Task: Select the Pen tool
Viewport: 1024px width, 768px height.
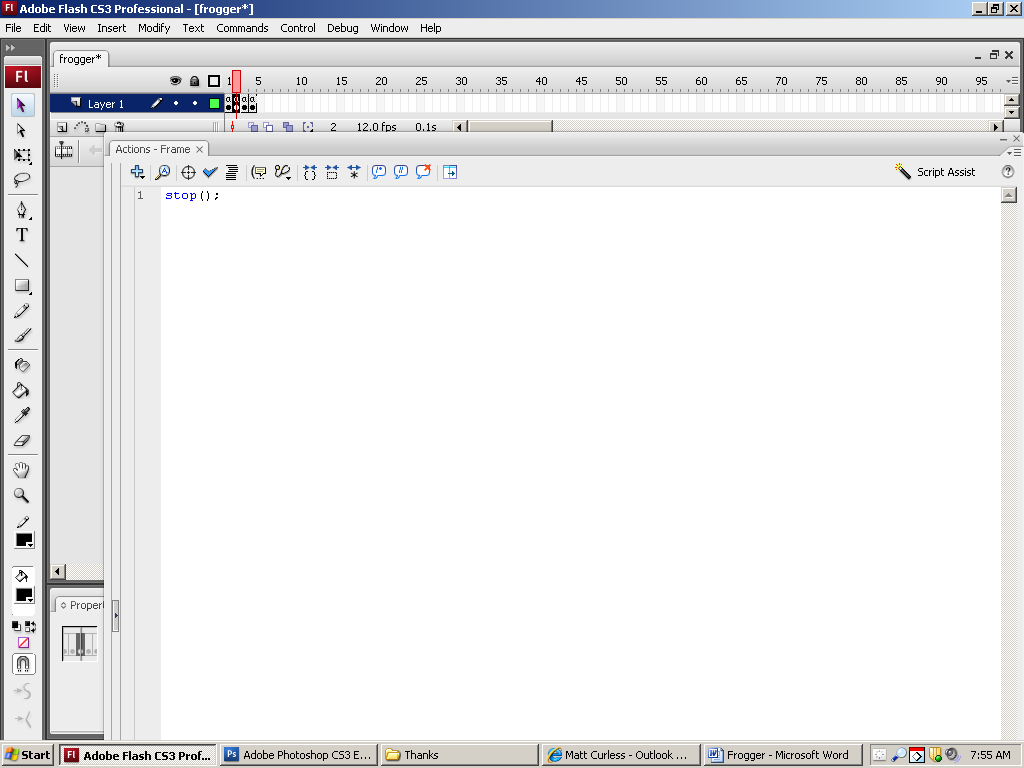Action: [x=21, y=210]
